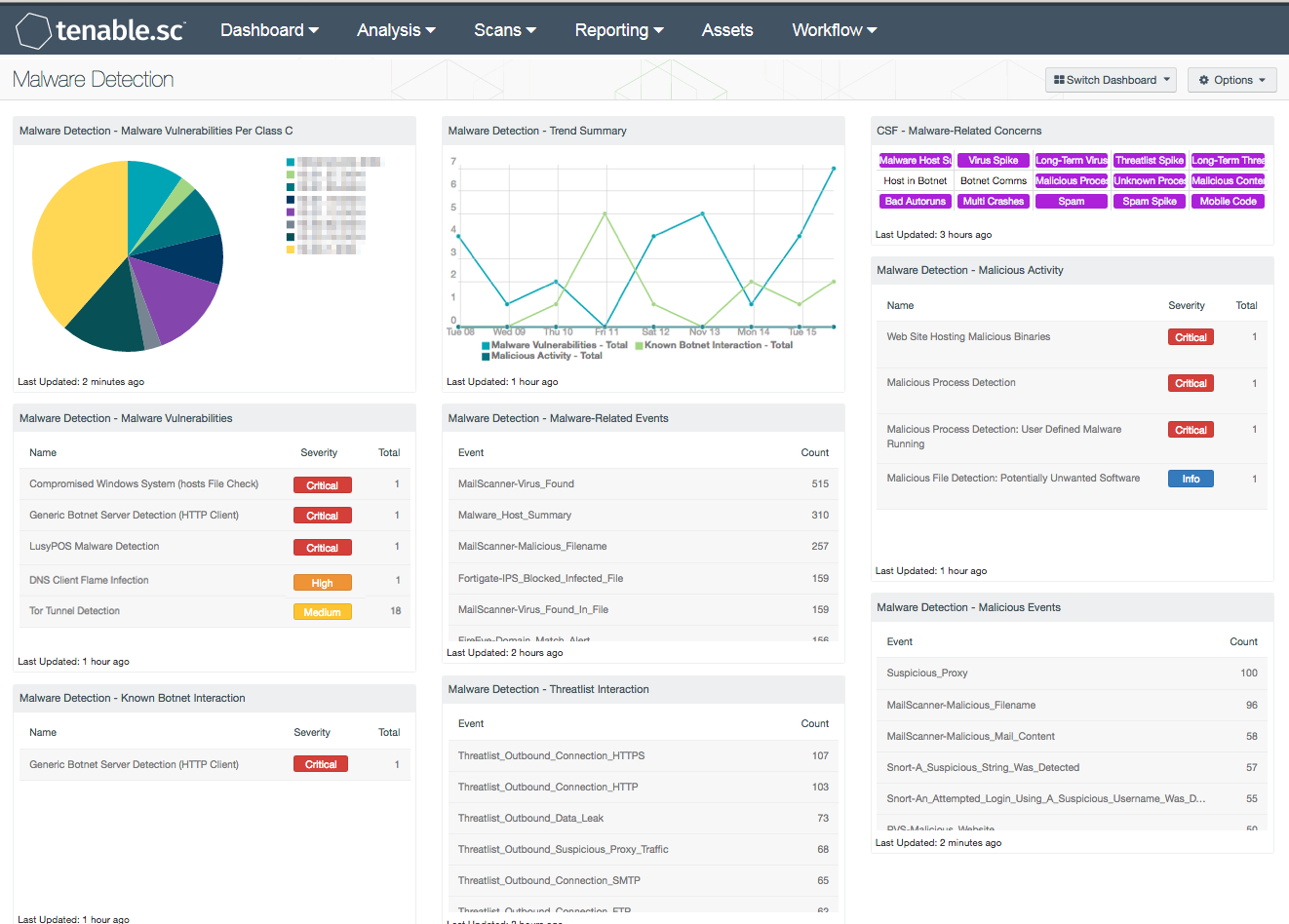This screenshot has width=1289, height=924.
Task: Select the Malware_Host_Summary event
Action: (644, 515)
